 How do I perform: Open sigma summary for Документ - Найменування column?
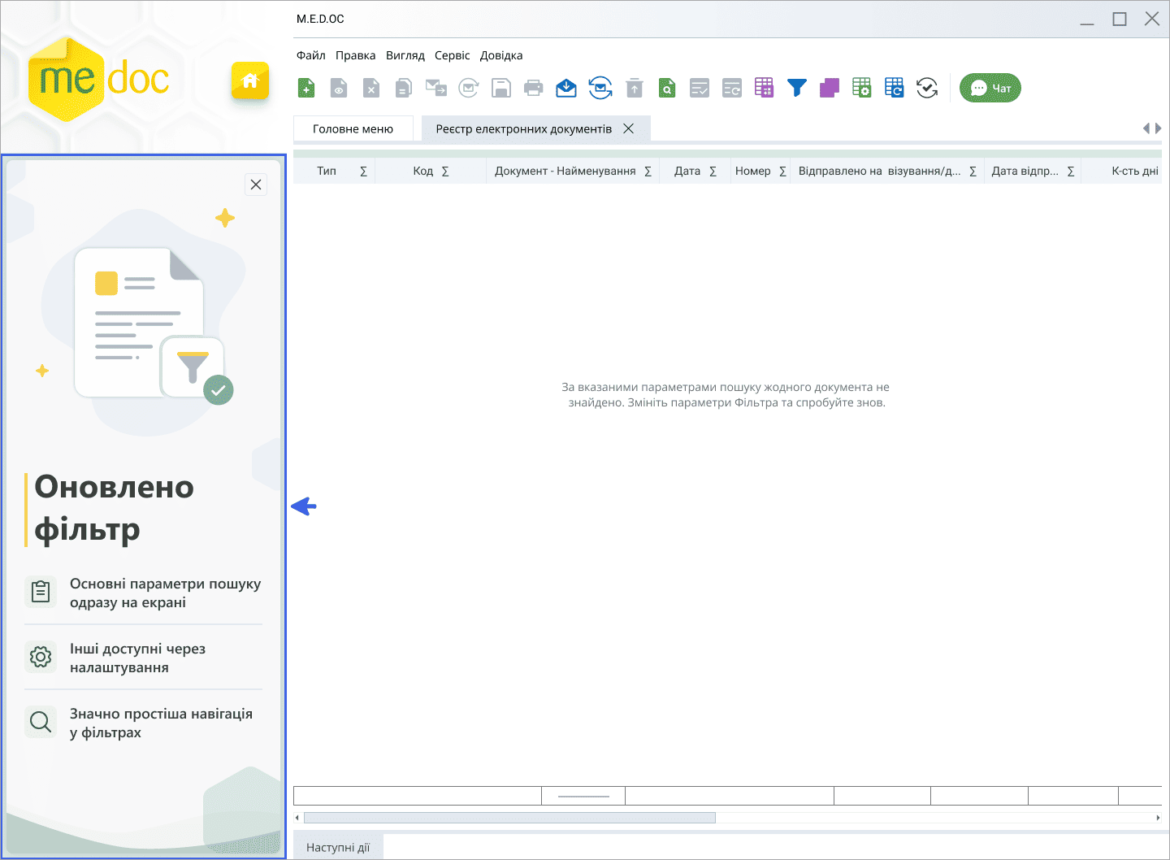point(648,172)
